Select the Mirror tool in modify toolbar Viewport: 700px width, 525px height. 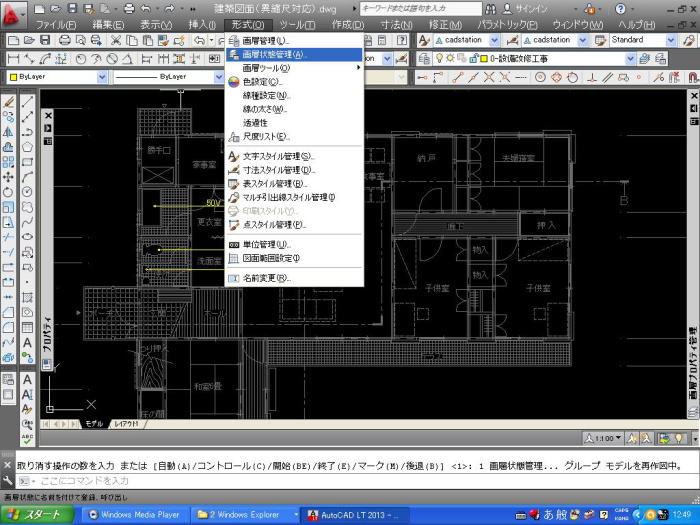pos(8,132)
